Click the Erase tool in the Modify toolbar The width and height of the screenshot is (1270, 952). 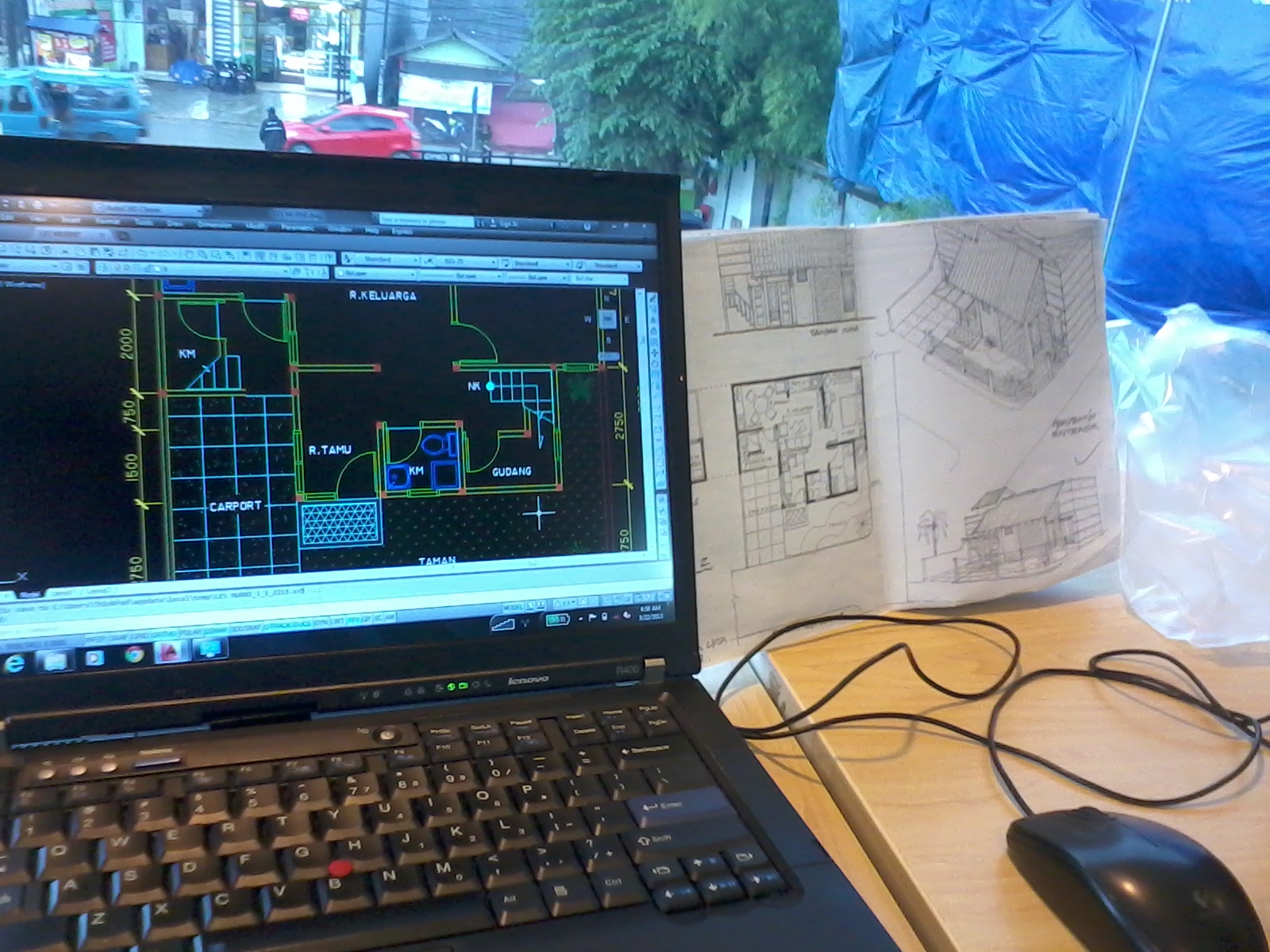tap(652, 301)
